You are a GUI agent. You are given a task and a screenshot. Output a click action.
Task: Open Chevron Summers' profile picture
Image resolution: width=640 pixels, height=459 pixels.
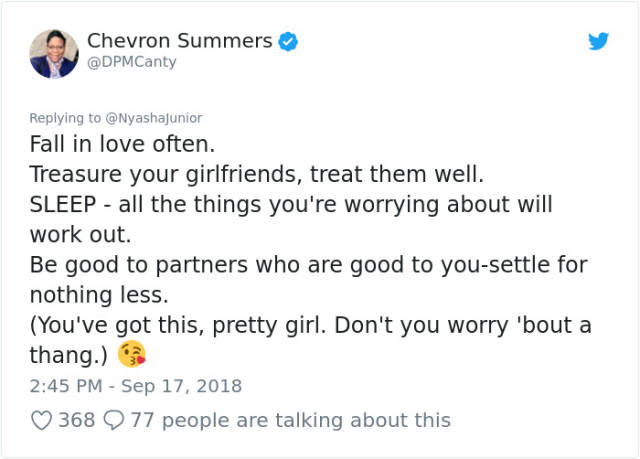54,53
